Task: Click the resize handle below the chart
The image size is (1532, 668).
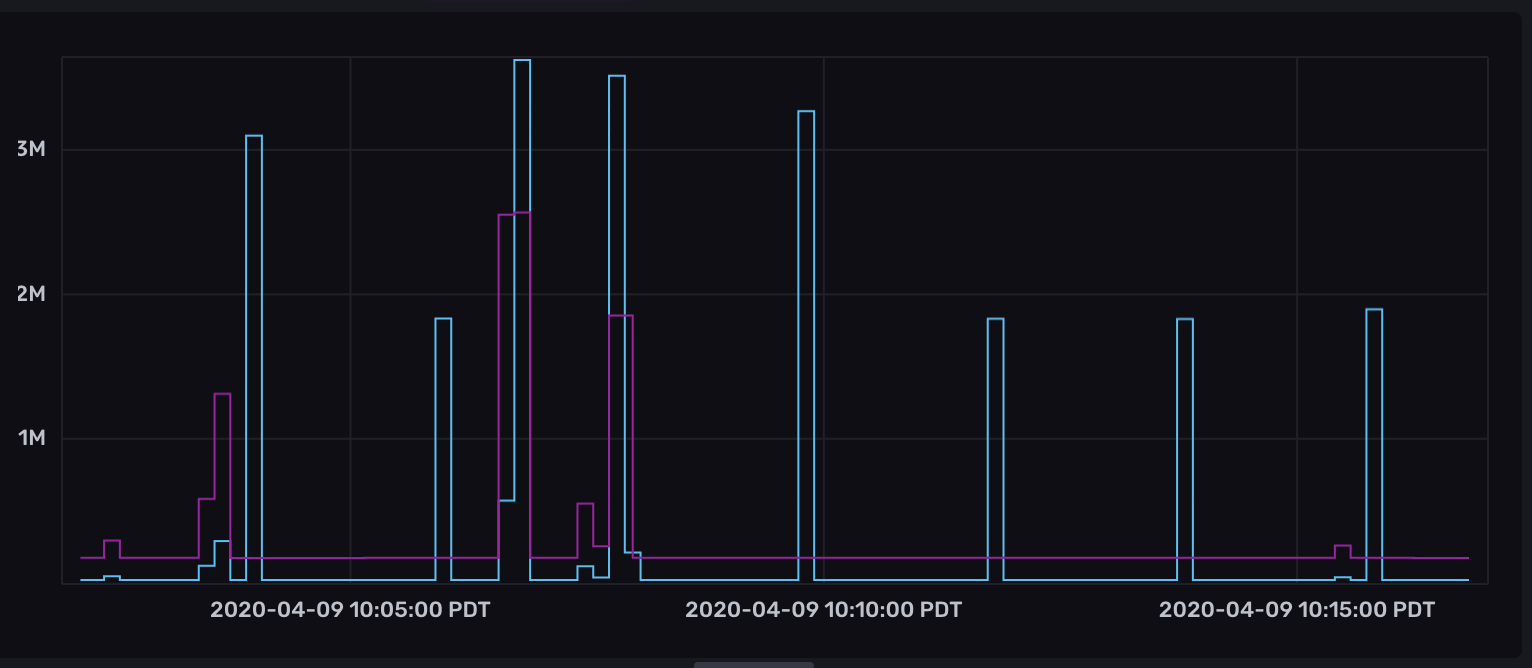Action: (754, 663)
